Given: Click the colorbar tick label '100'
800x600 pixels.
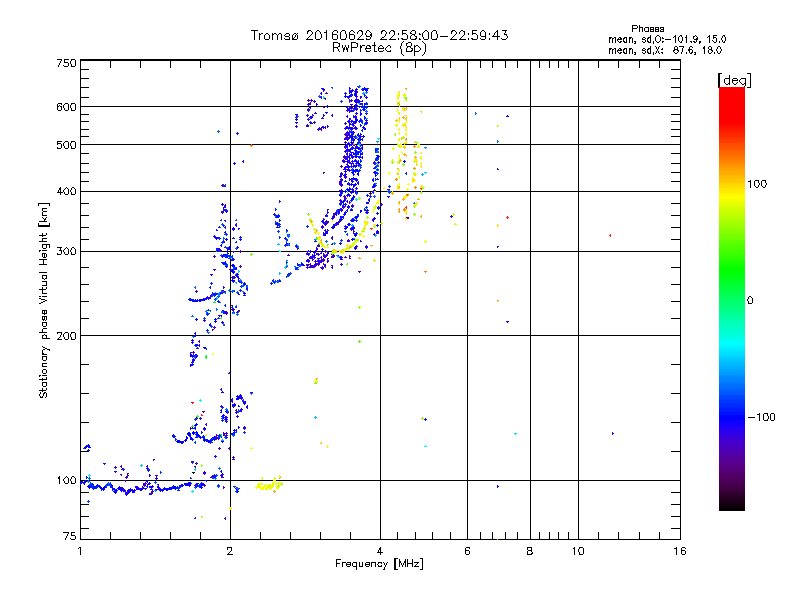Looking at the screenshot, I should [757, 184].
